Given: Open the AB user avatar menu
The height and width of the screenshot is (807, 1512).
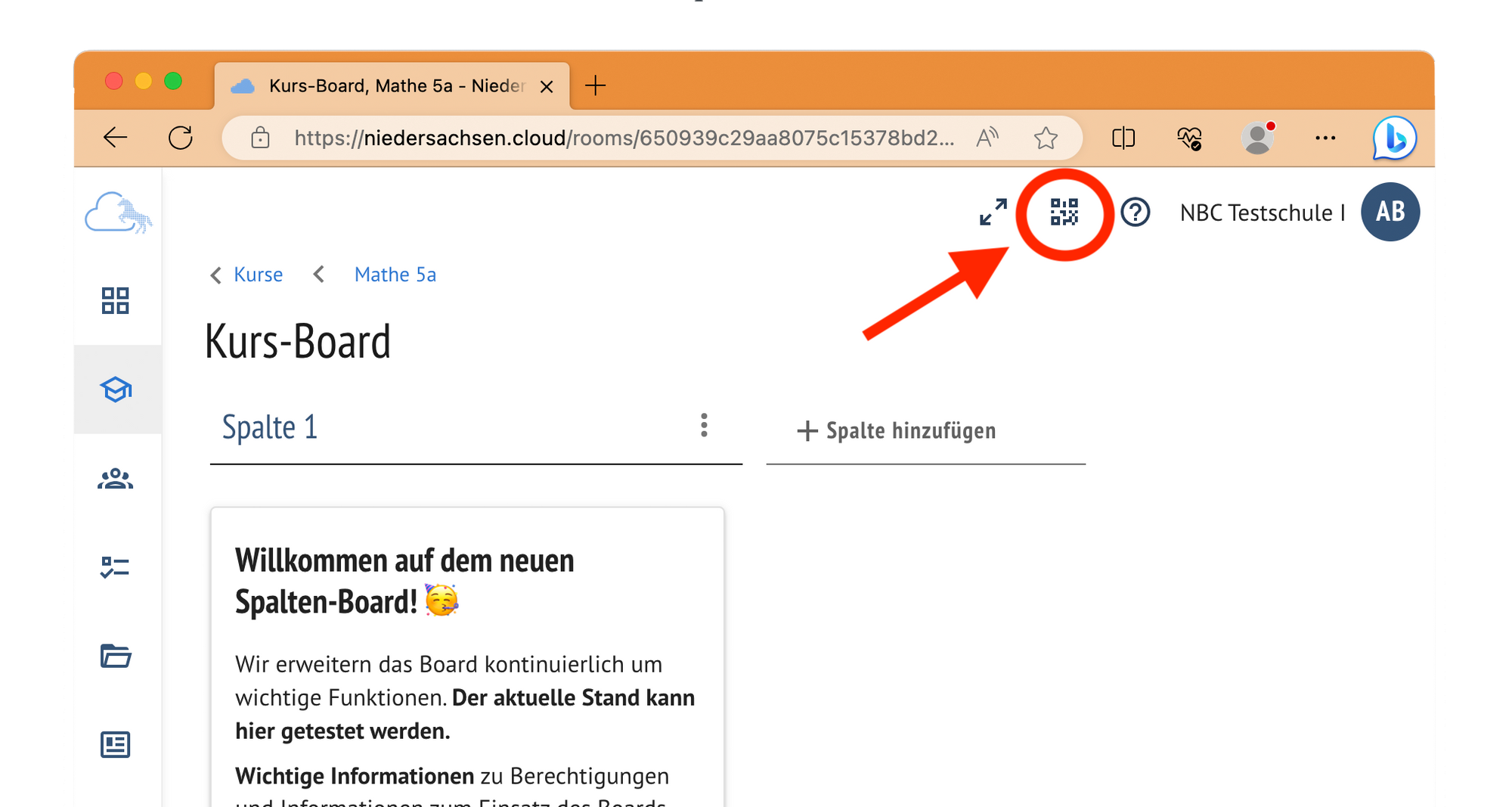Looking at the screenshot, I should (1390, 213).
